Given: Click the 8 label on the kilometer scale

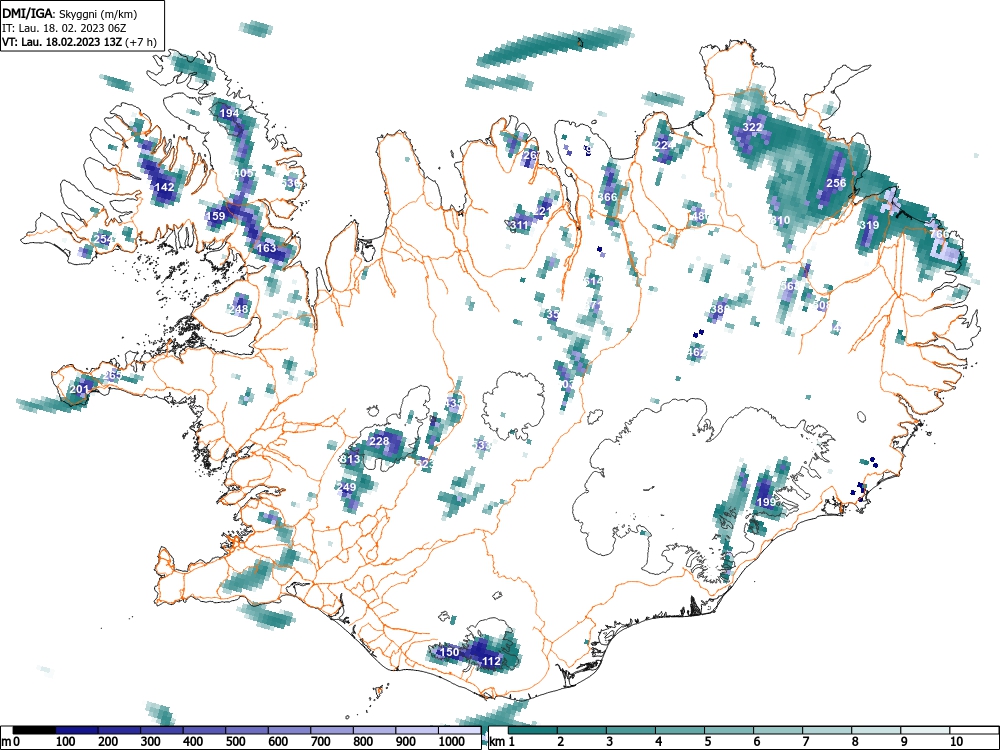Looking at the screenshot, I should click(x=855, y=742).
